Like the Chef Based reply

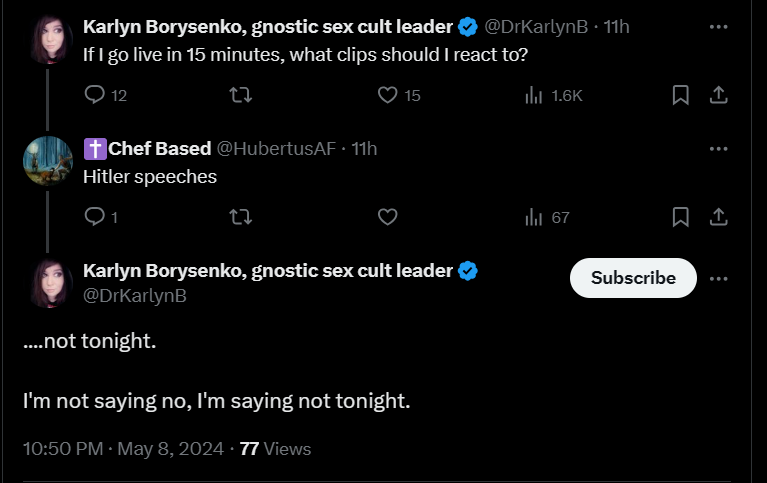(x=387, y=217)
